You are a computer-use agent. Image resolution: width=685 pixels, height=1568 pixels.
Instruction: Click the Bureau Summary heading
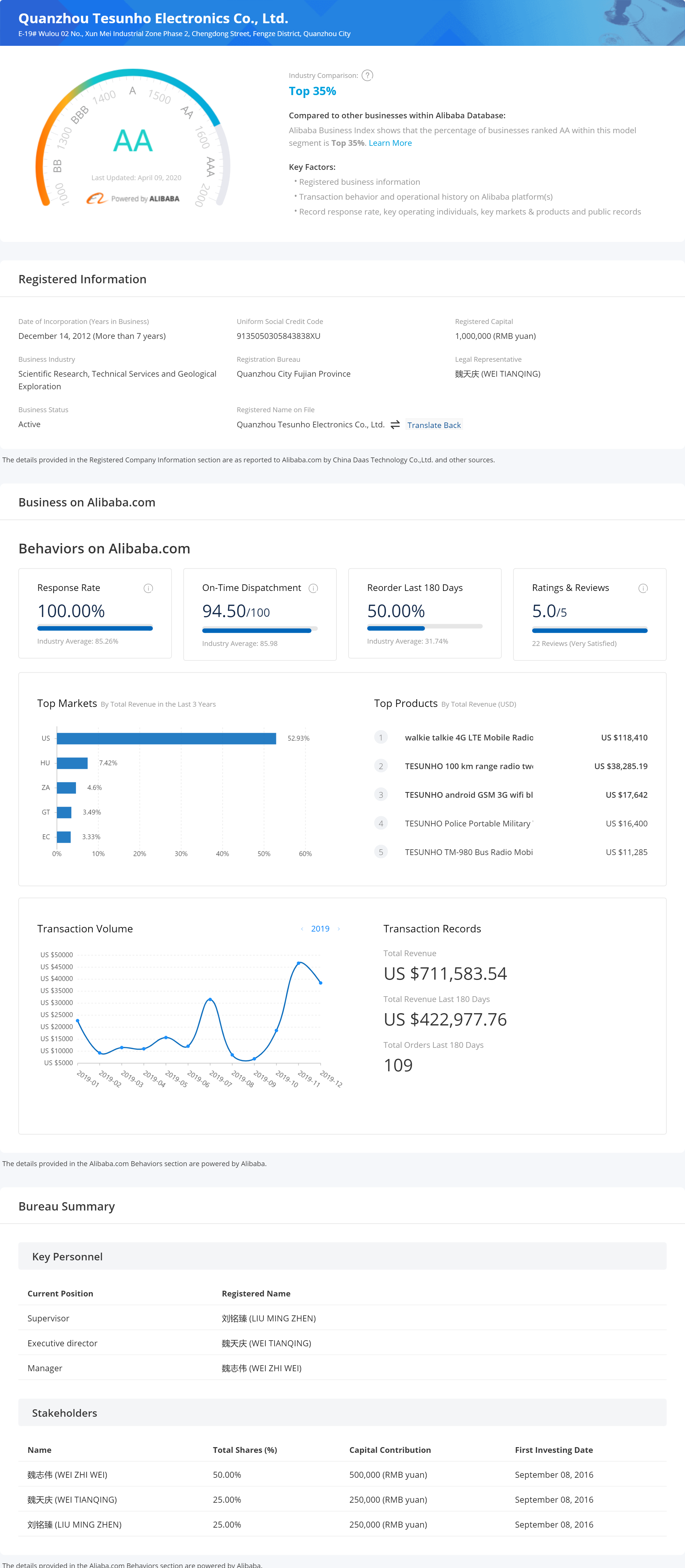tap(66, 1207)
